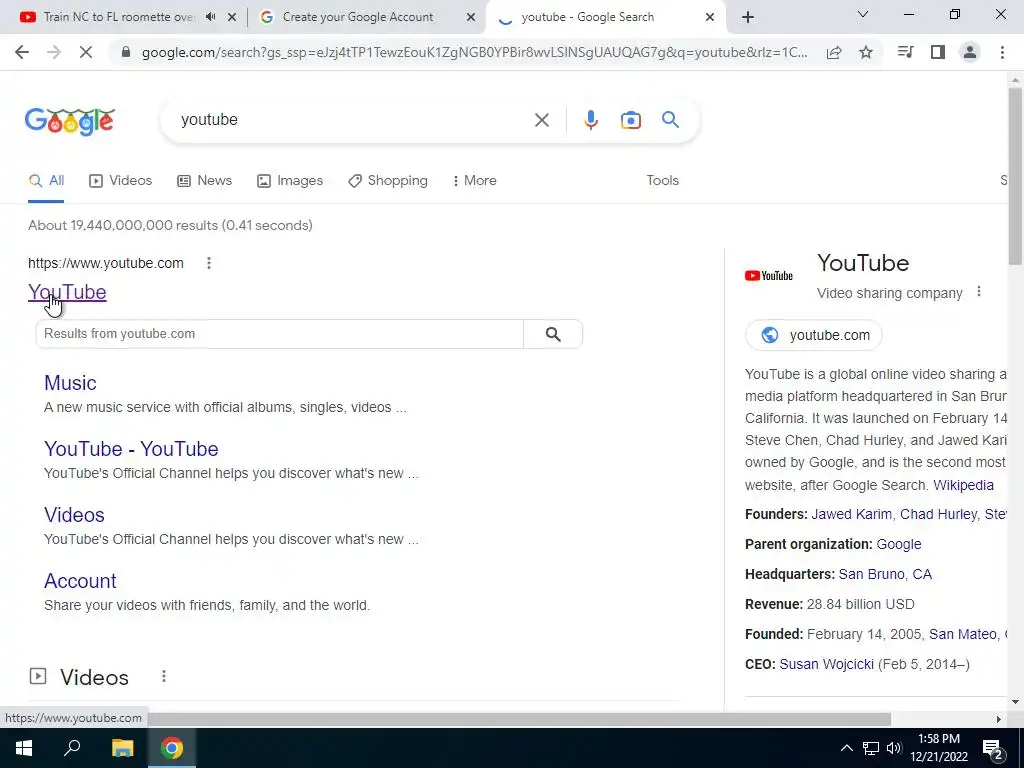Viewport: 1024px width, 768px height.
Task: Click the taskbar clock showing 1:58 PM
Action: [938, 748]
